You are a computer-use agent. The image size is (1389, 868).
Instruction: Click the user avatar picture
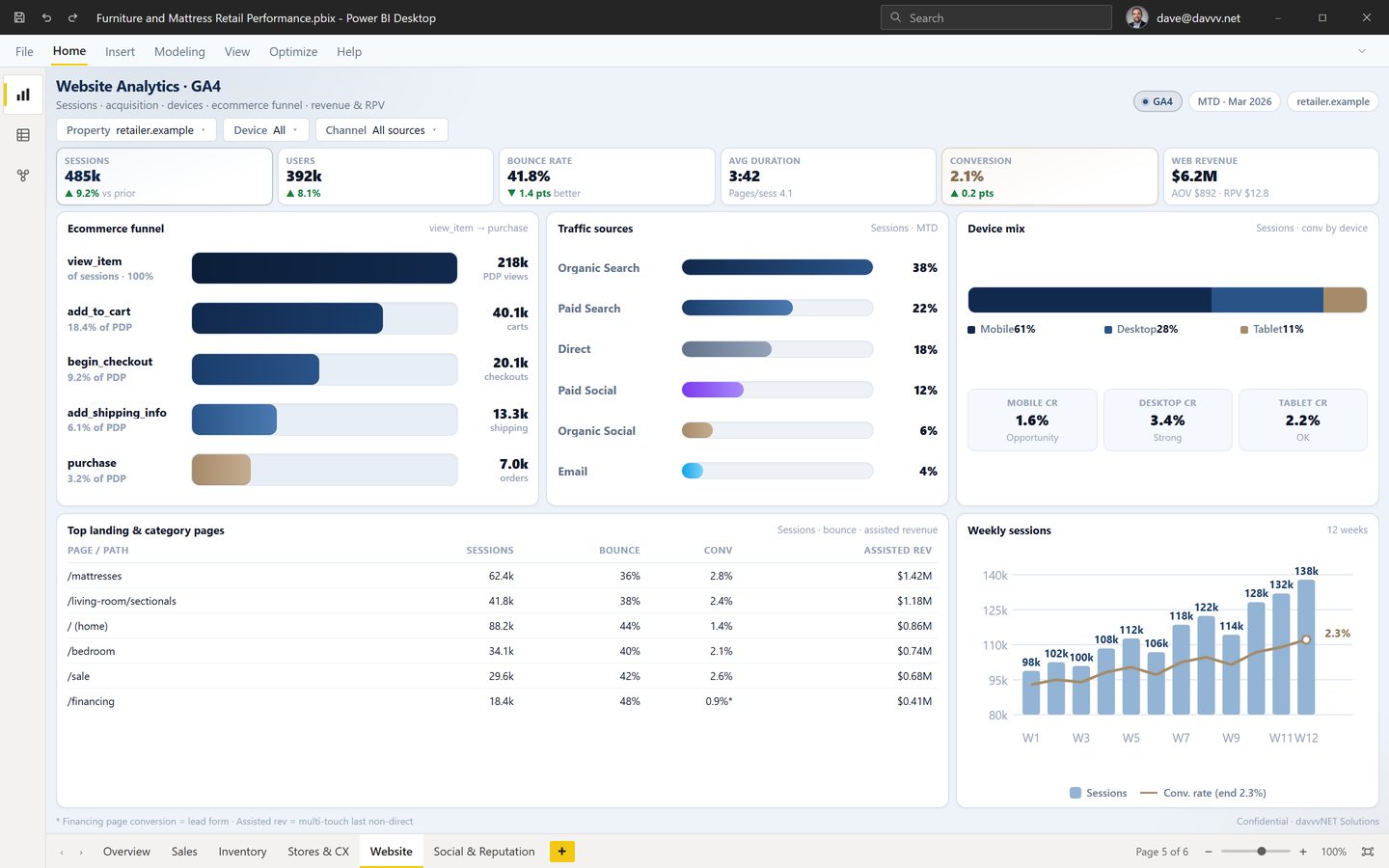[1137, 17]
